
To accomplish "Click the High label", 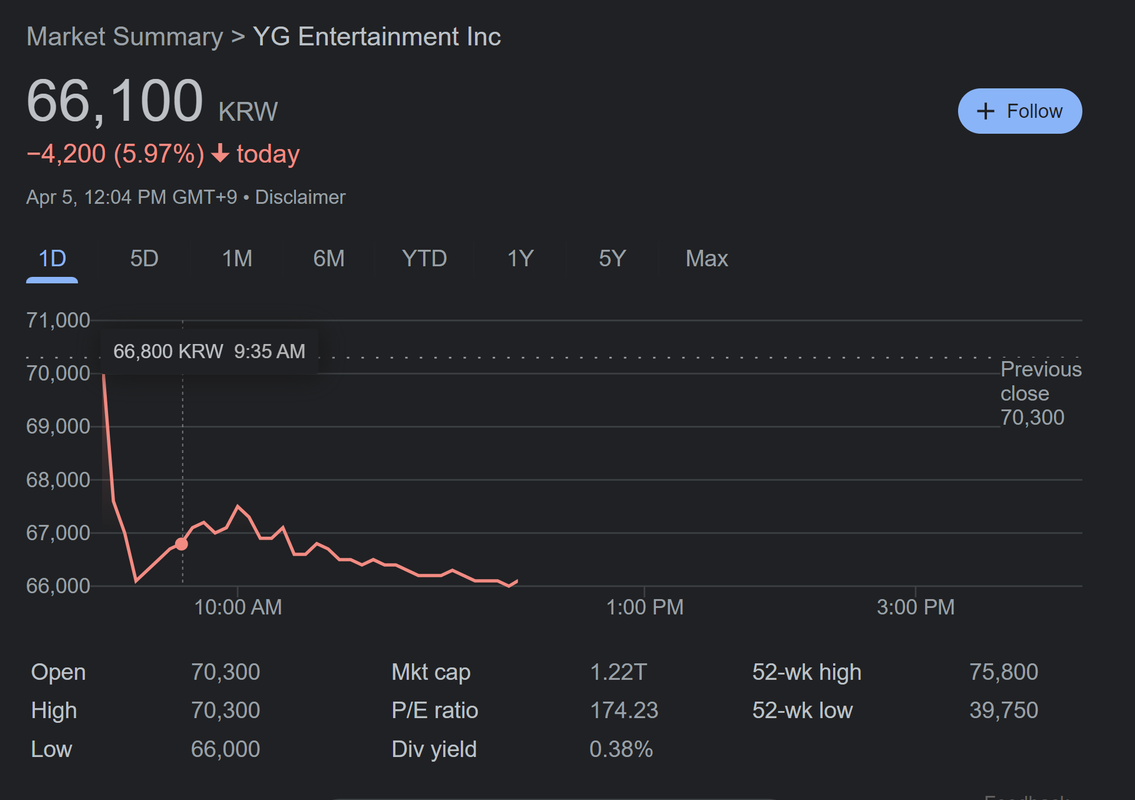I will [x=54, y=710].
